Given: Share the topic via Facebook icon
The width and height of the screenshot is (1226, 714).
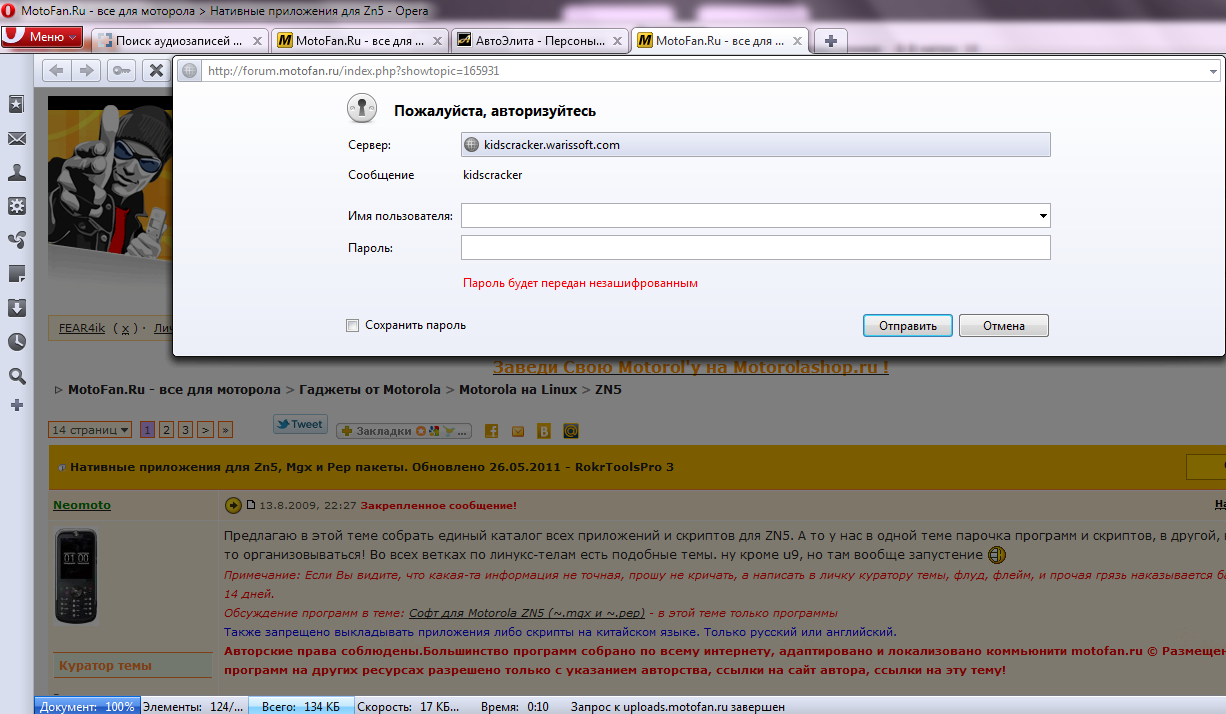Looking at the screenshot, I should click(491, 431).
